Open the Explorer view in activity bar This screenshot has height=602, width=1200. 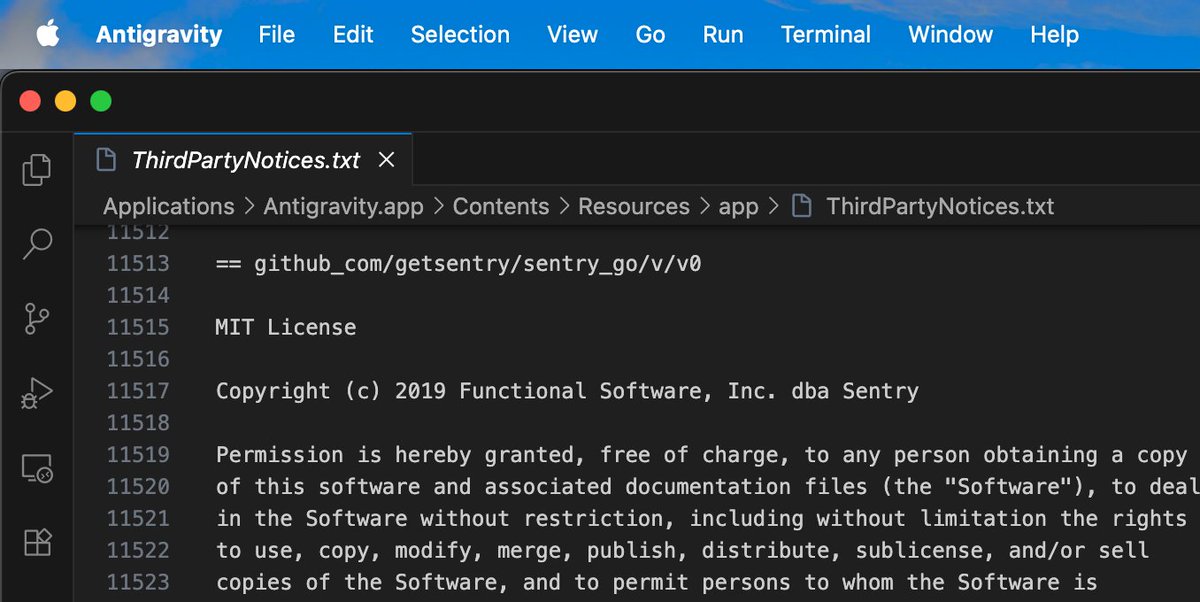point(37,170)
